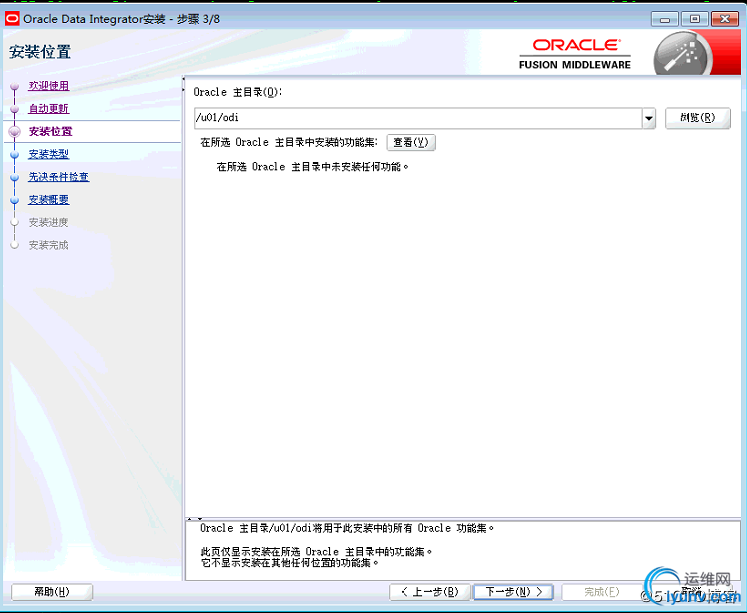
Task: Maximize the installer window
Action: 695,19
